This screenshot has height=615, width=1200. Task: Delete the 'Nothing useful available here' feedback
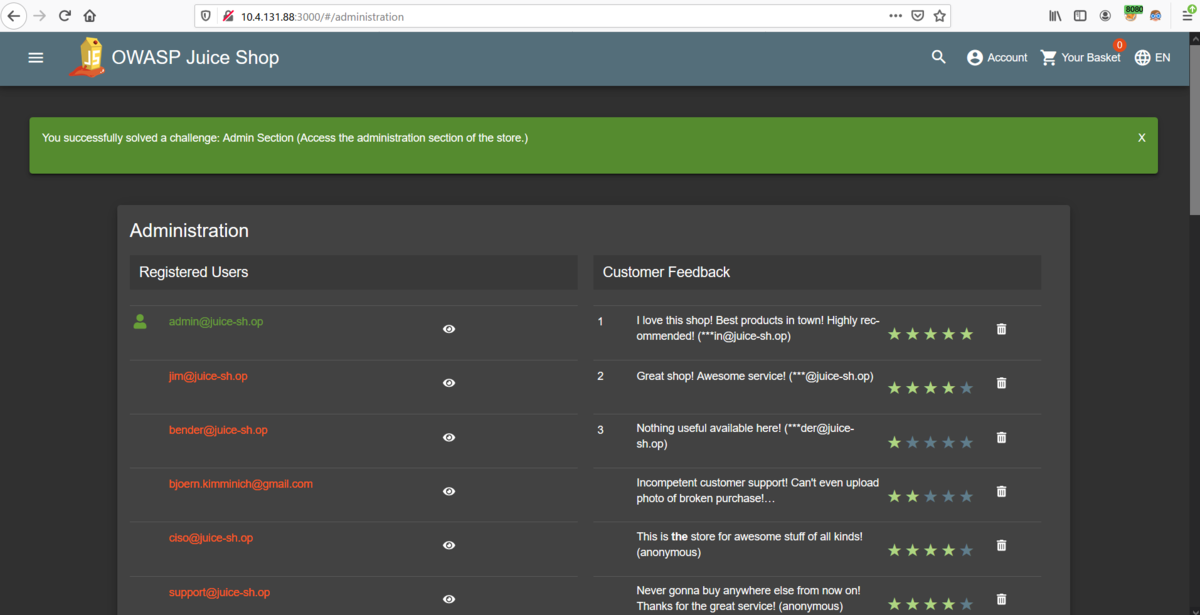1002,437
